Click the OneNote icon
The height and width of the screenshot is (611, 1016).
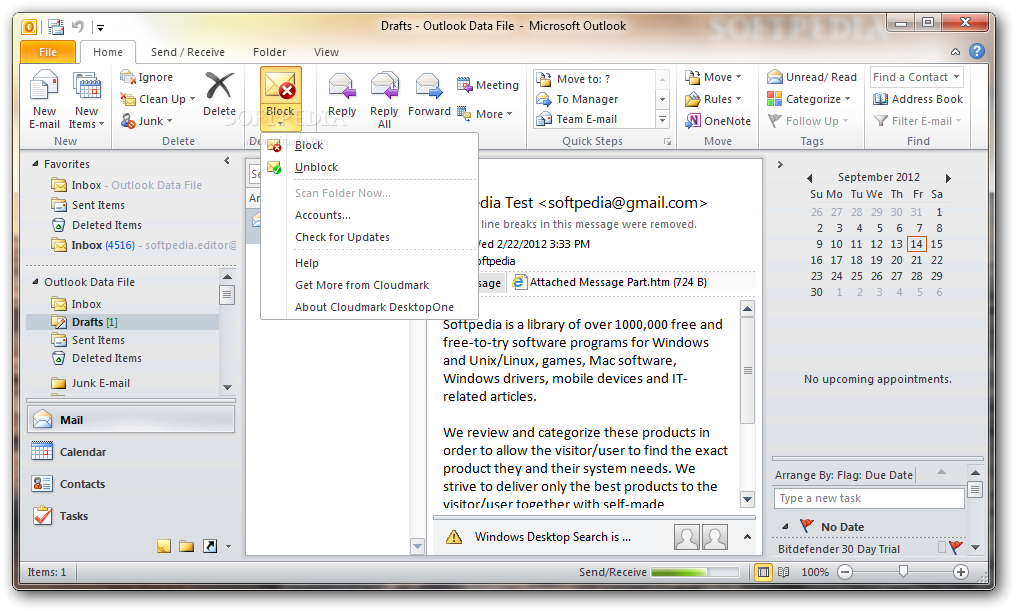pyautogui.click(x=693, y=121)
